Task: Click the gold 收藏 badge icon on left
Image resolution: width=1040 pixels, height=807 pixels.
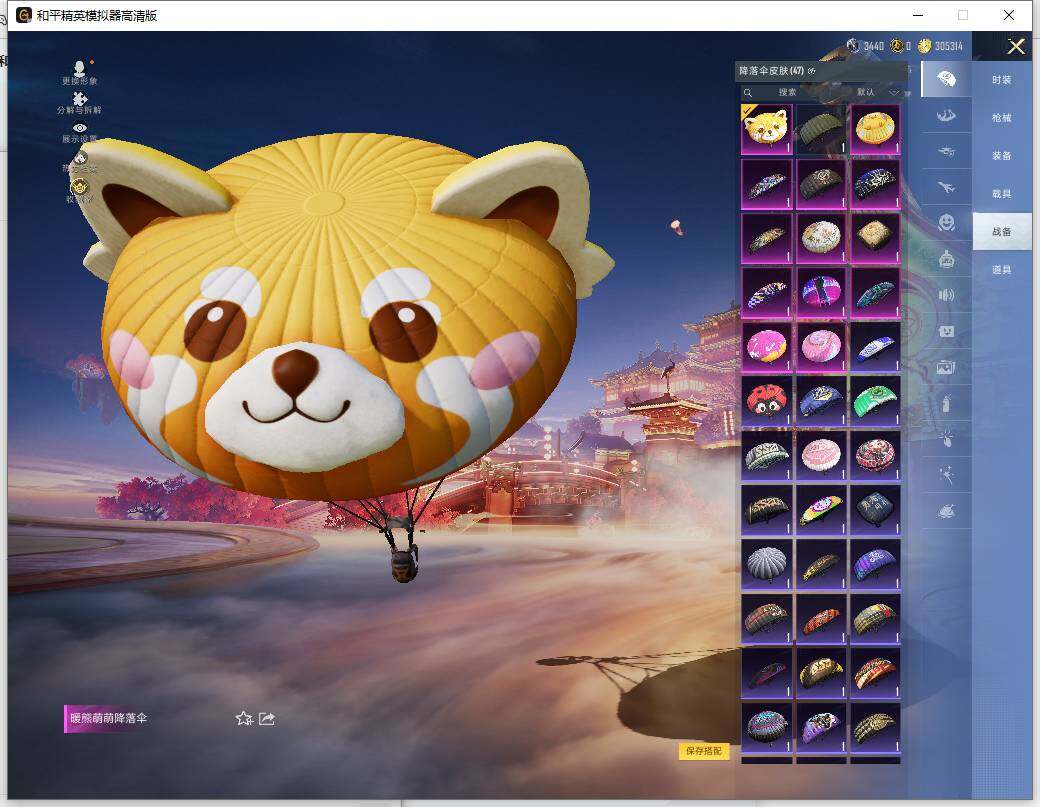Action: point(79,190)
